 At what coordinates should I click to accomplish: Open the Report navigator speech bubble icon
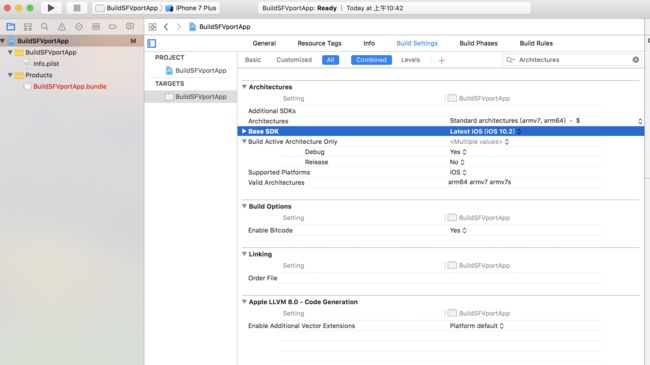tap(130, 27)
